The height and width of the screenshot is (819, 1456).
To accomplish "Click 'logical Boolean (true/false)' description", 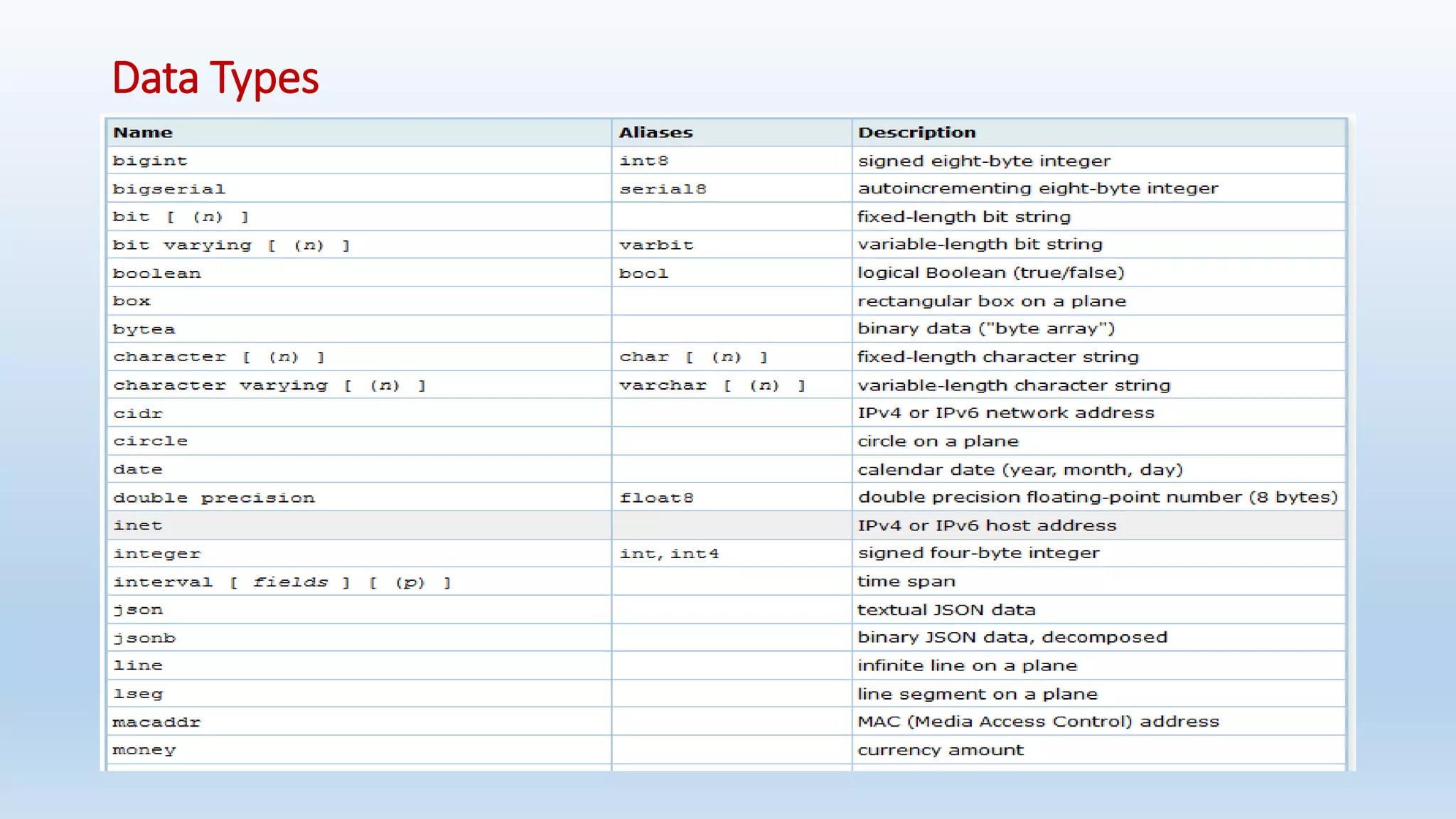I will (x=991, y=273).
